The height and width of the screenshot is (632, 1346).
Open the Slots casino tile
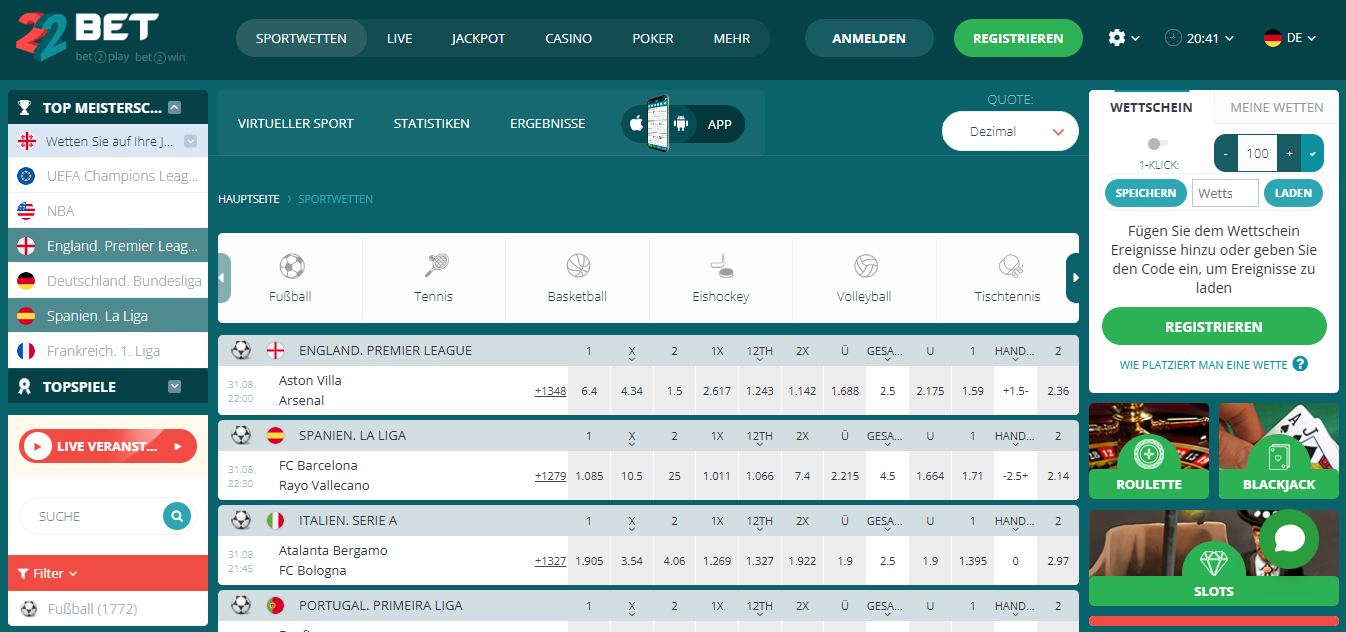(x=1214, y=558)
